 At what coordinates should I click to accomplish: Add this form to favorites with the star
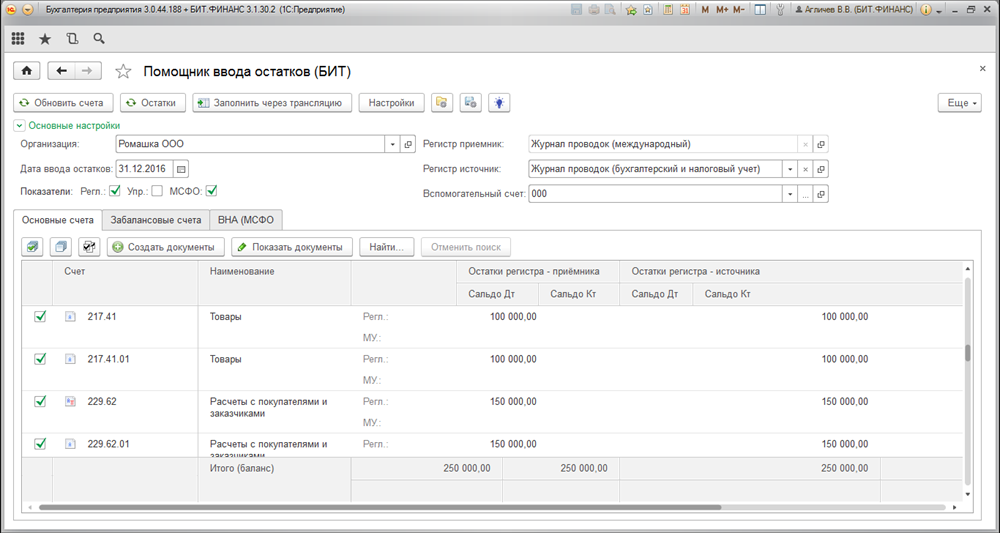(x=123, y=71)
